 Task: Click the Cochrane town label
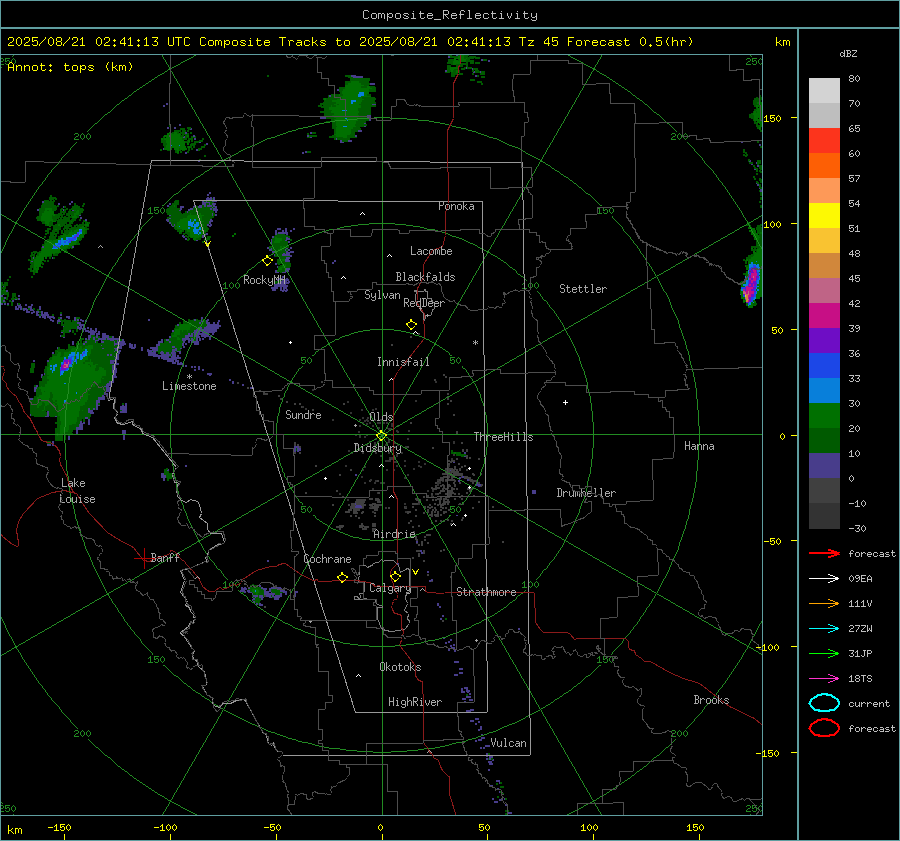[x=327, y=559]
